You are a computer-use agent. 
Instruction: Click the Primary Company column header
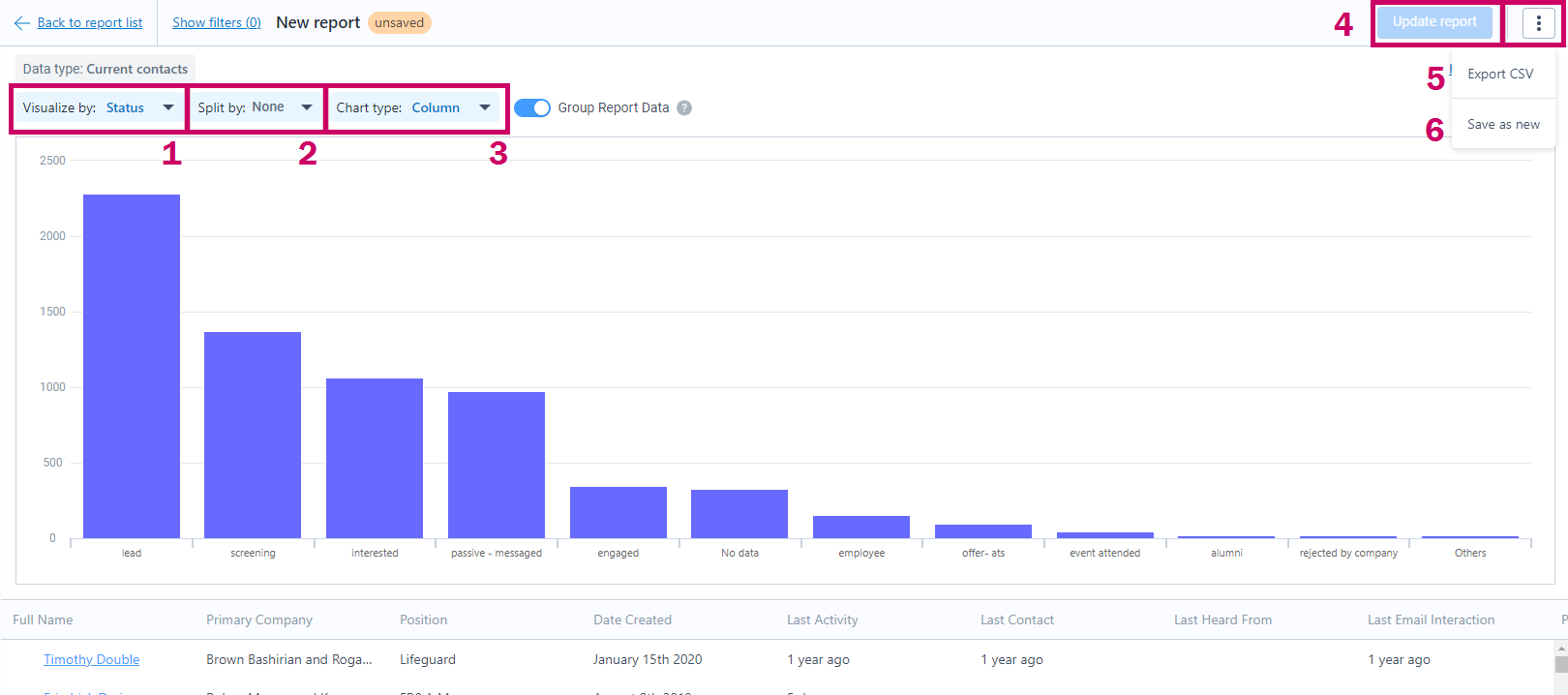pos(259,620)
